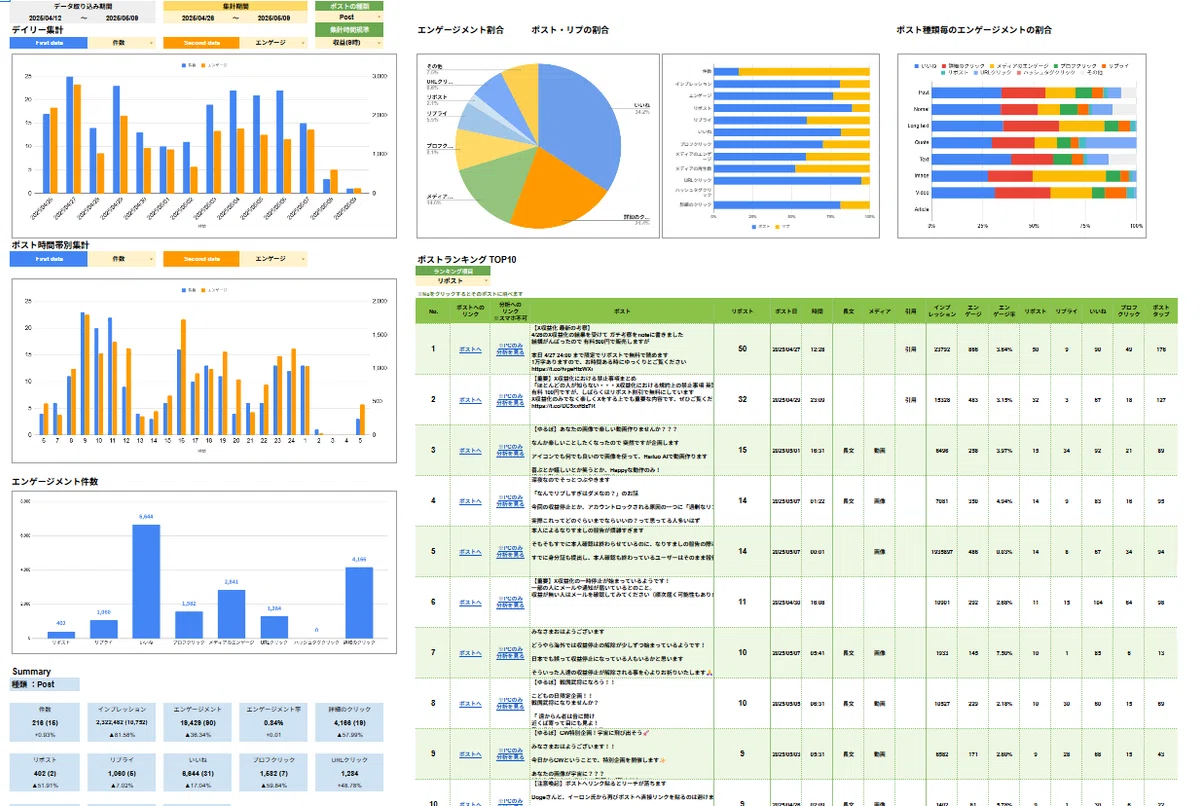Image resolution: width=1200 pixels, height=806 pixels.
Task: Select the エンゲージメント率 summary card showing 0.84%
Action: pos(275,722)
